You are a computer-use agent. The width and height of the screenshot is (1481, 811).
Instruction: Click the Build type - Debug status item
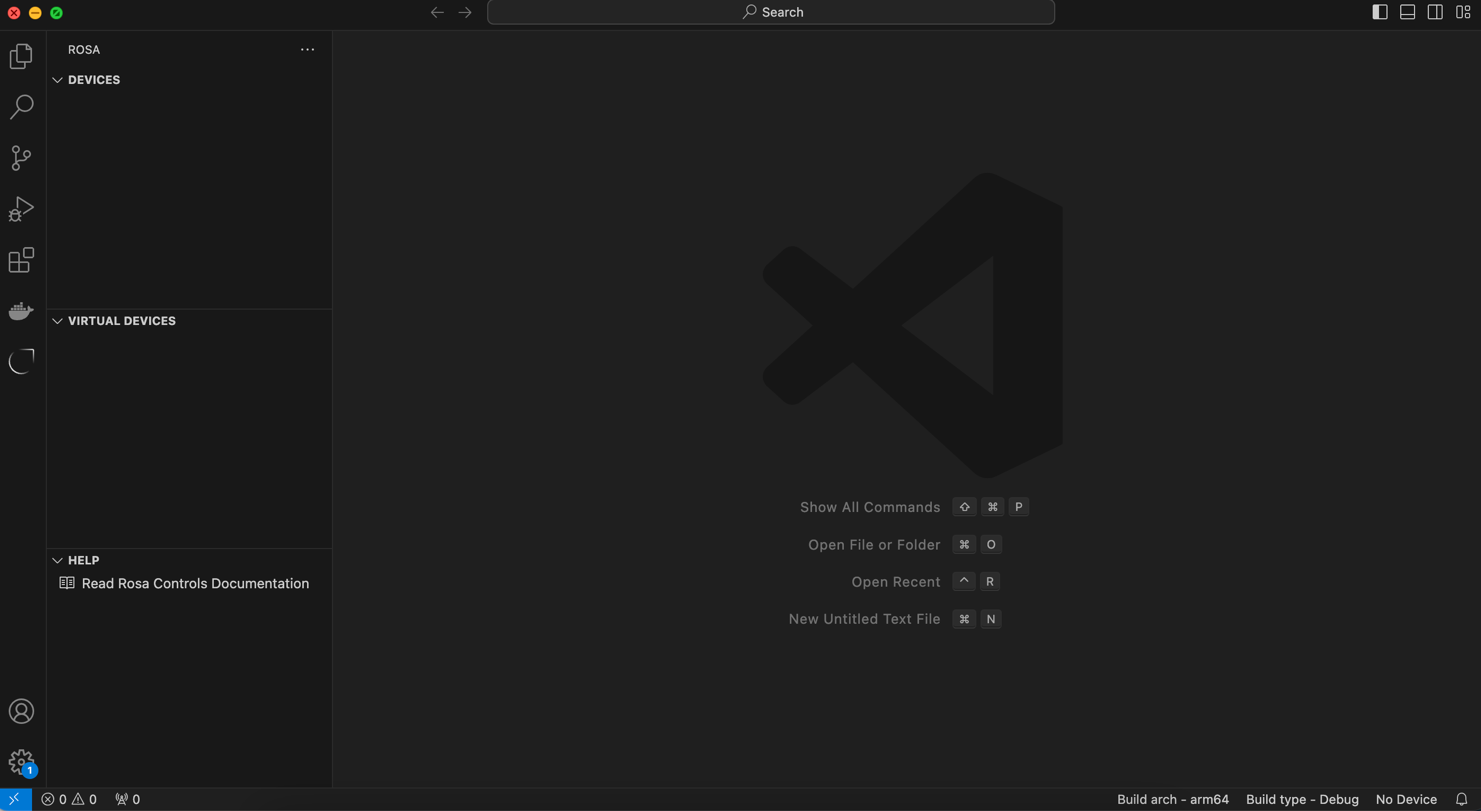[1301, 799]
